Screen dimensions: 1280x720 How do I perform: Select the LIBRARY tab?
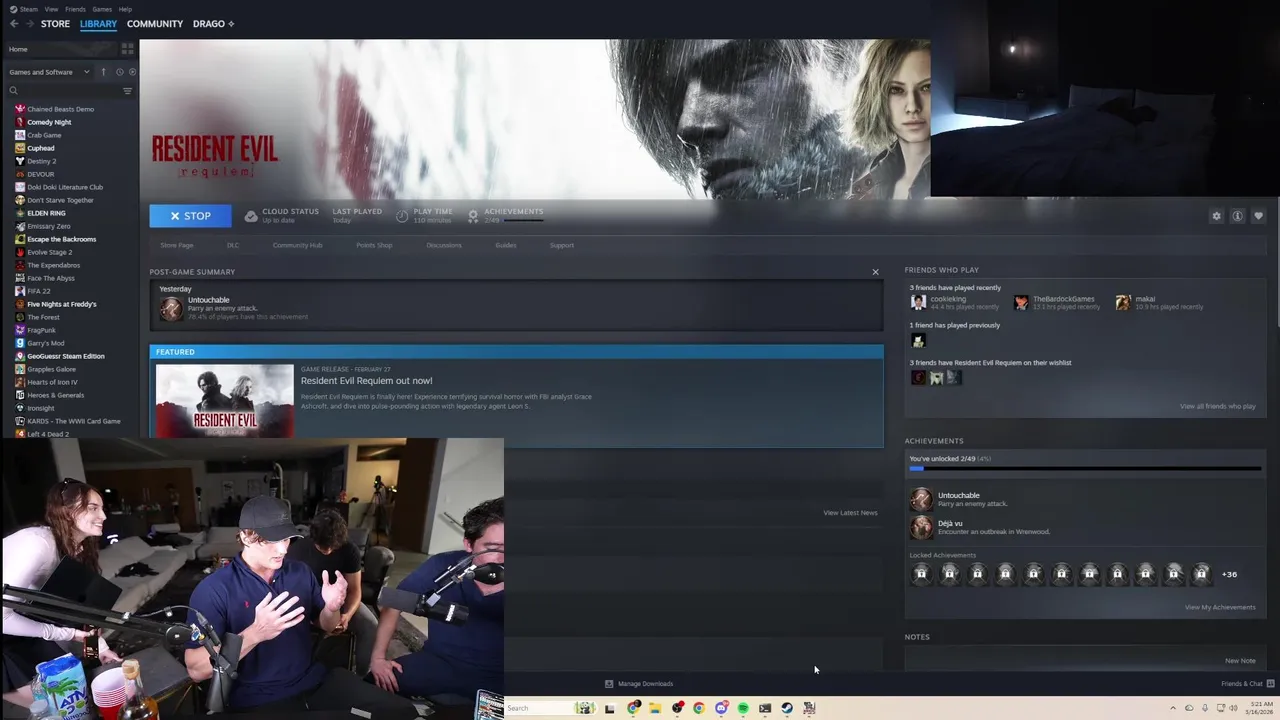tap(98, 24)
